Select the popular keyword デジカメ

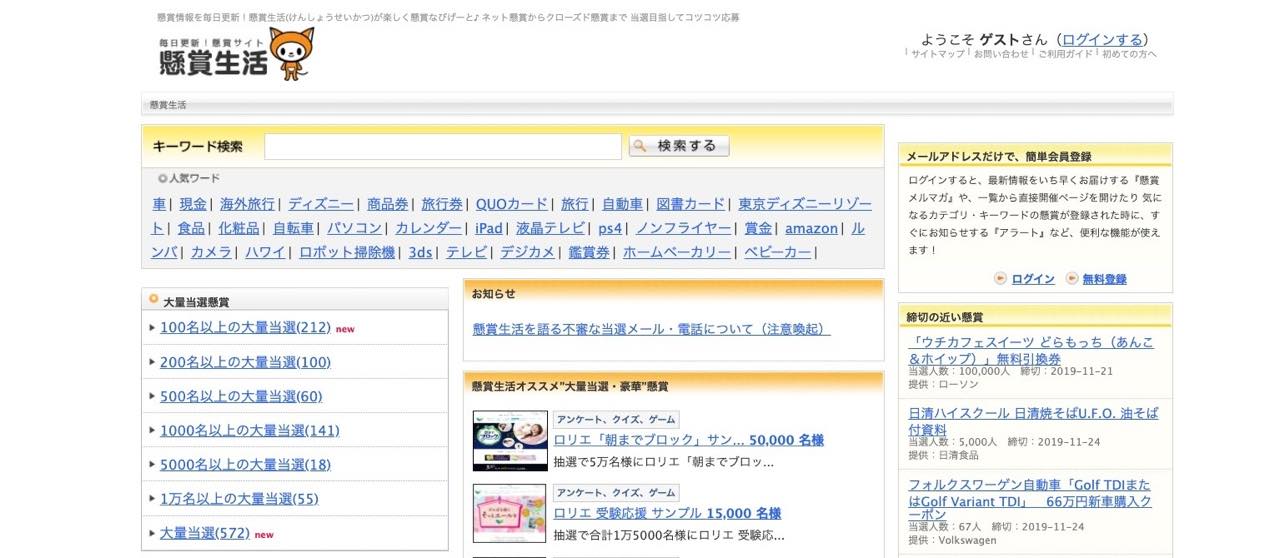(x=527, y=252)
